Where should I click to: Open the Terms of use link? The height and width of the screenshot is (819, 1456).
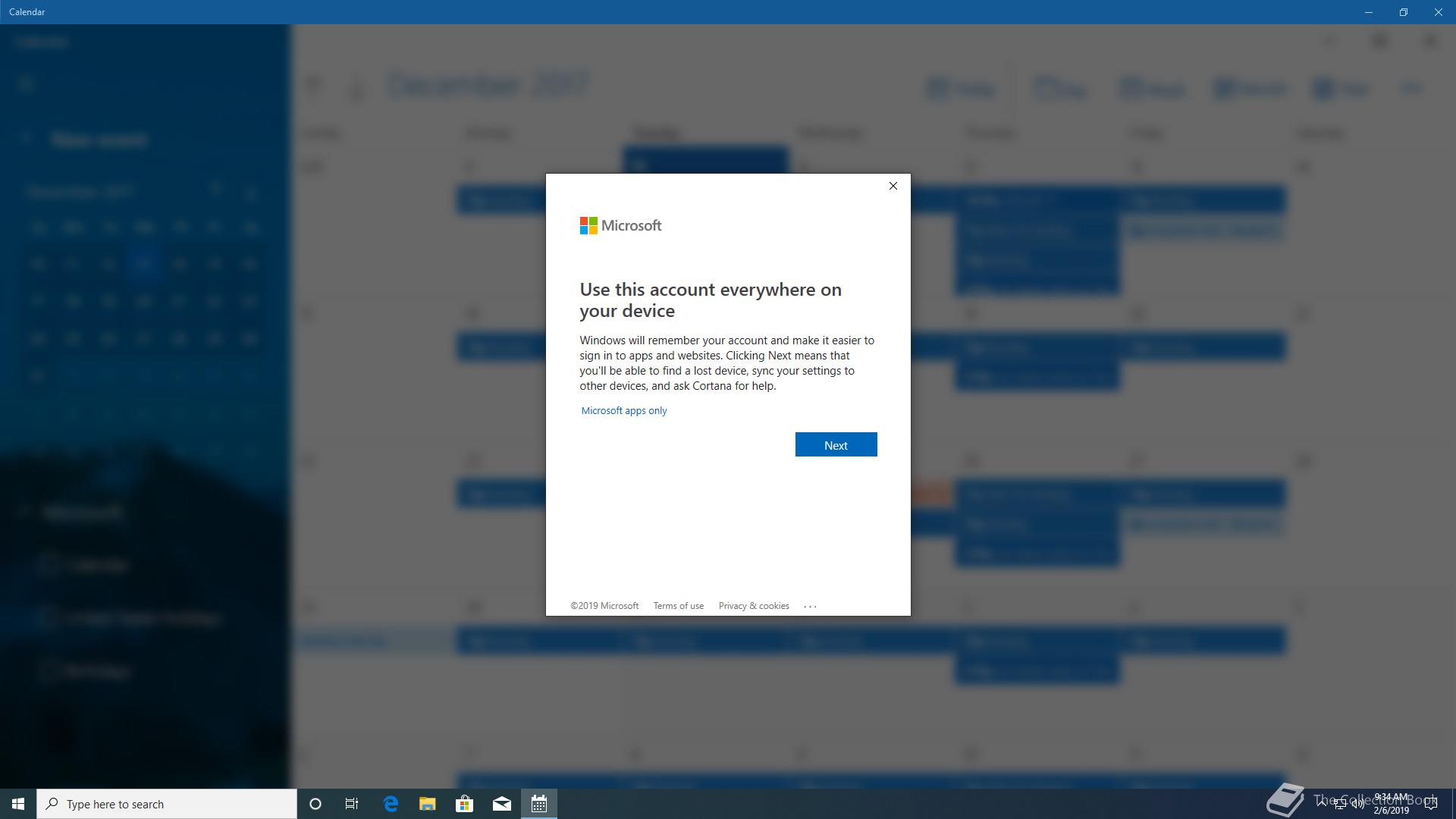(679, 606)
